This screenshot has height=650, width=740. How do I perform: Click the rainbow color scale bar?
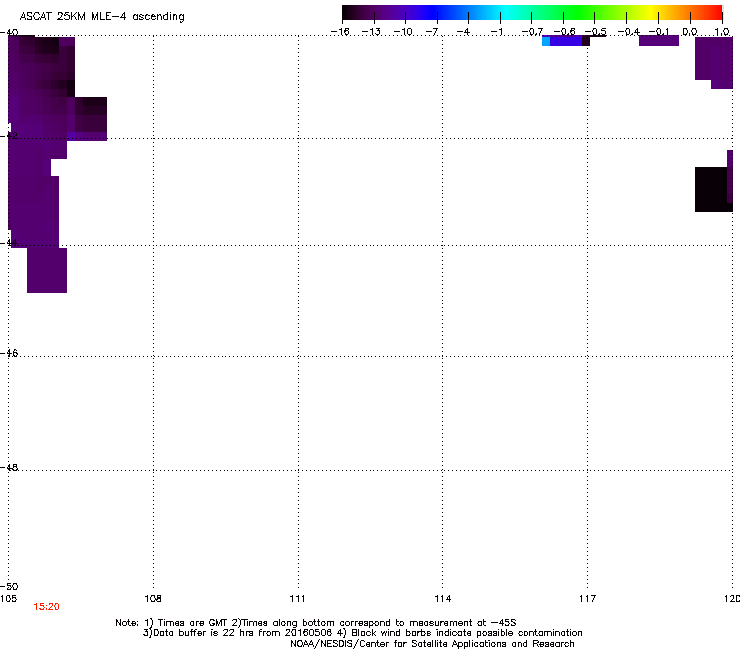[532, 13]
